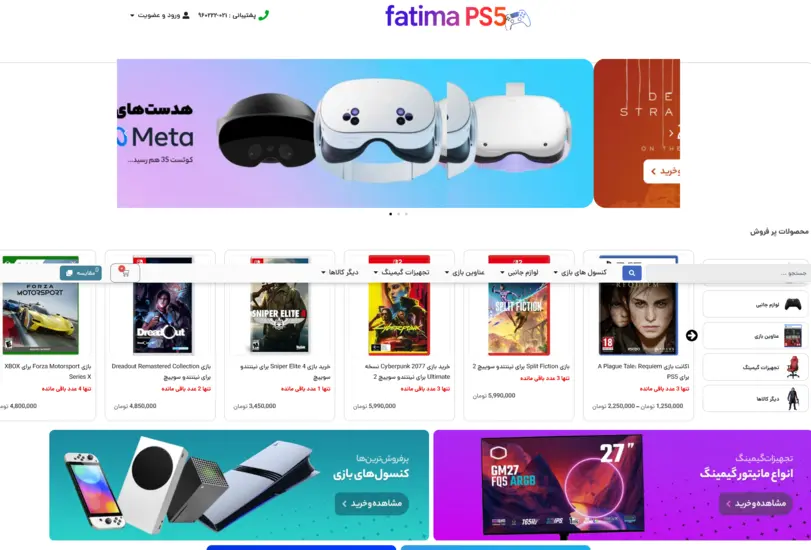Click مشاهده و خرید on consoles banner

tap(372, 503)
